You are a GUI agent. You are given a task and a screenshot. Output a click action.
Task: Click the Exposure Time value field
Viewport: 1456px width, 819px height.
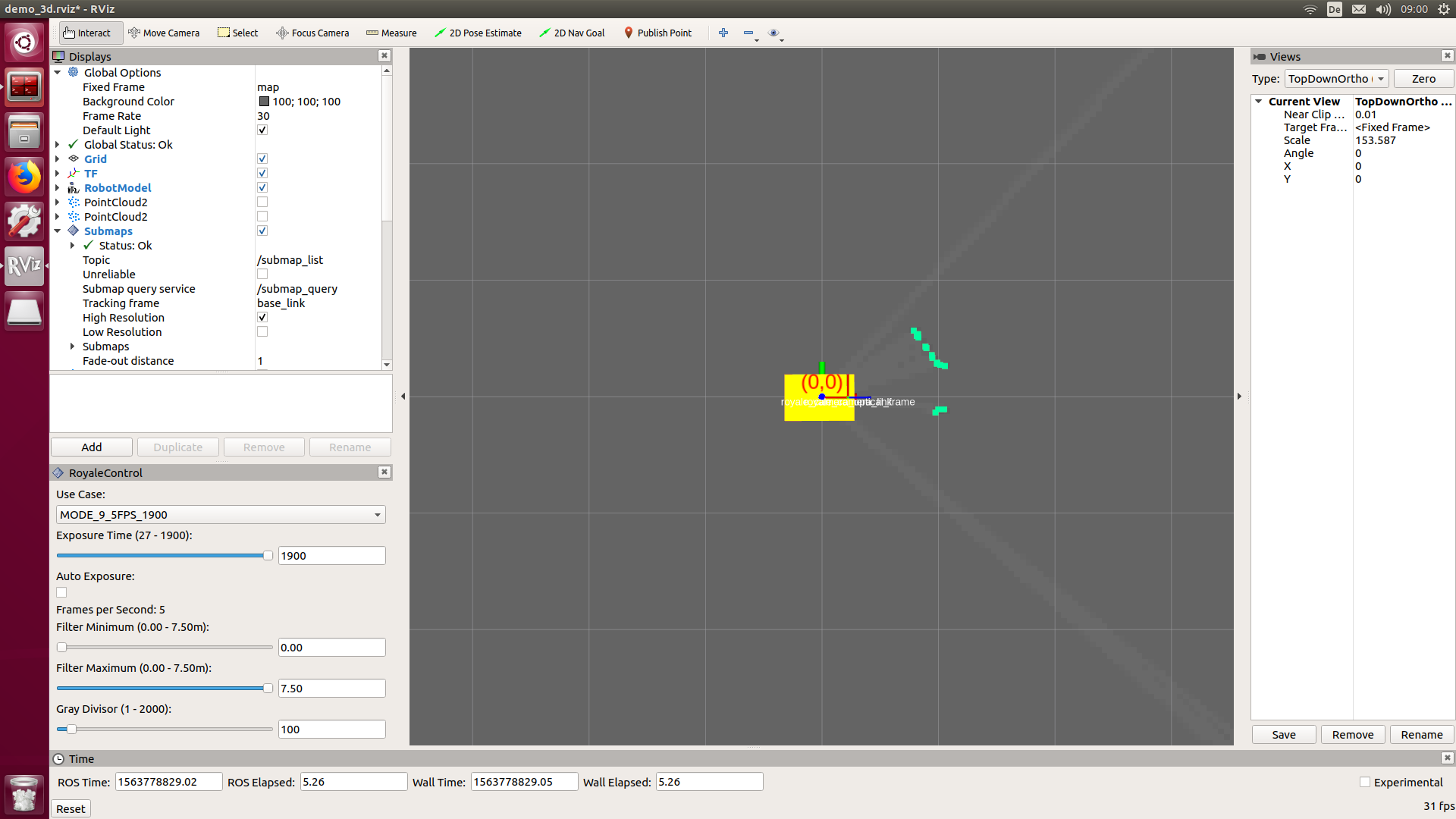pos(332,556)
